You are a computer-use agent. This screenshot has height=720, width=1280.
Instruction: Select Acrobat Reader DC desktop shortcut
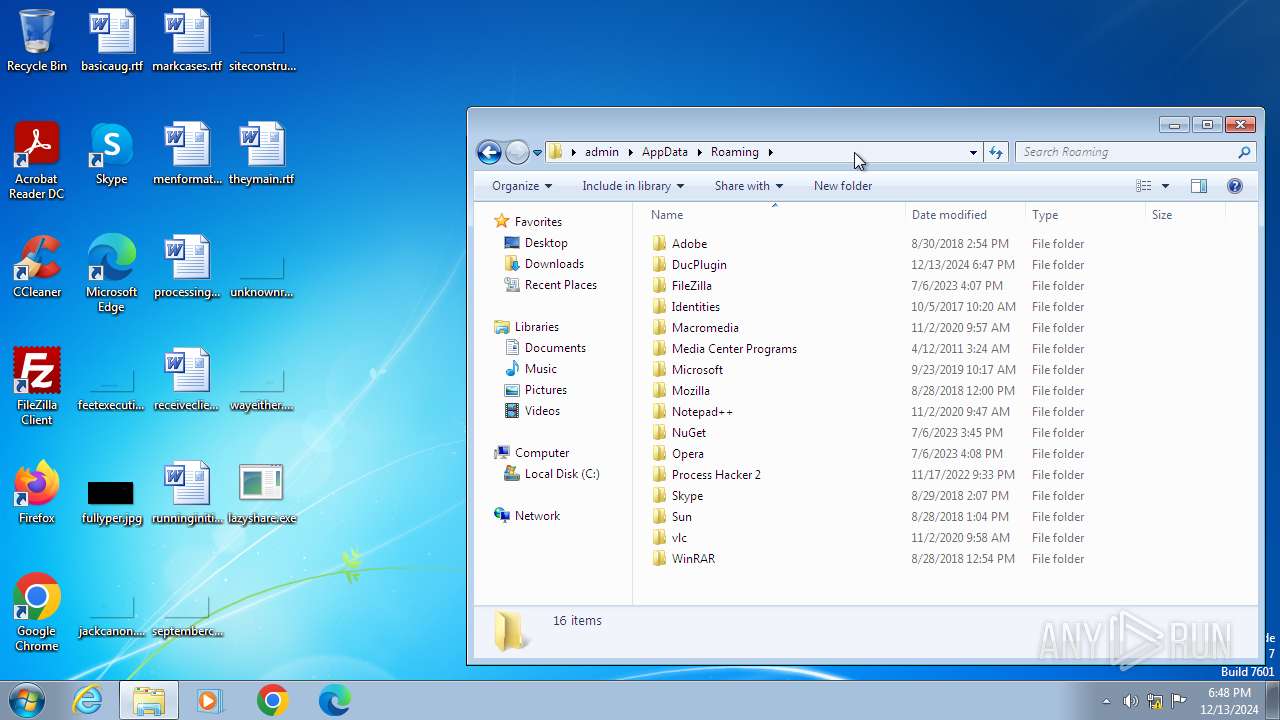[37, 160]
